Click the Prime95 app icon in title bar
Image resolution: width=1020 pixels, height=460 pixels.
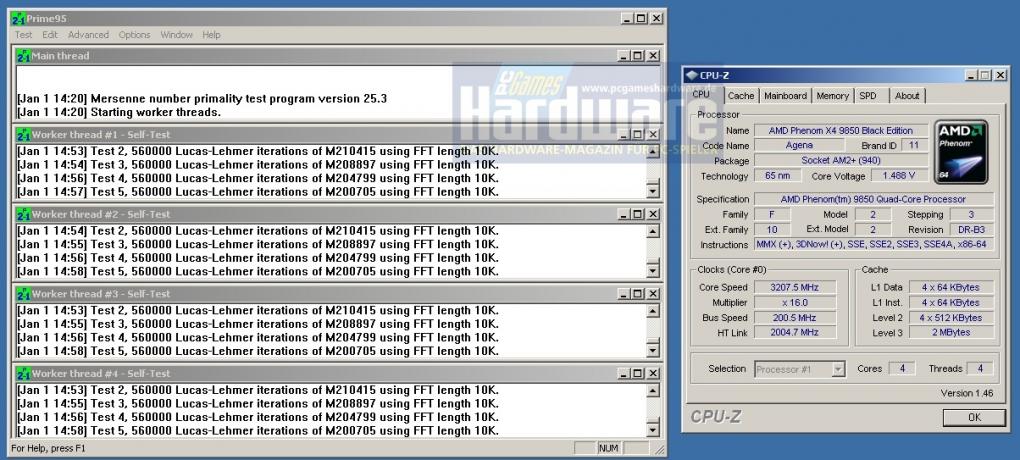pos(18,19)
